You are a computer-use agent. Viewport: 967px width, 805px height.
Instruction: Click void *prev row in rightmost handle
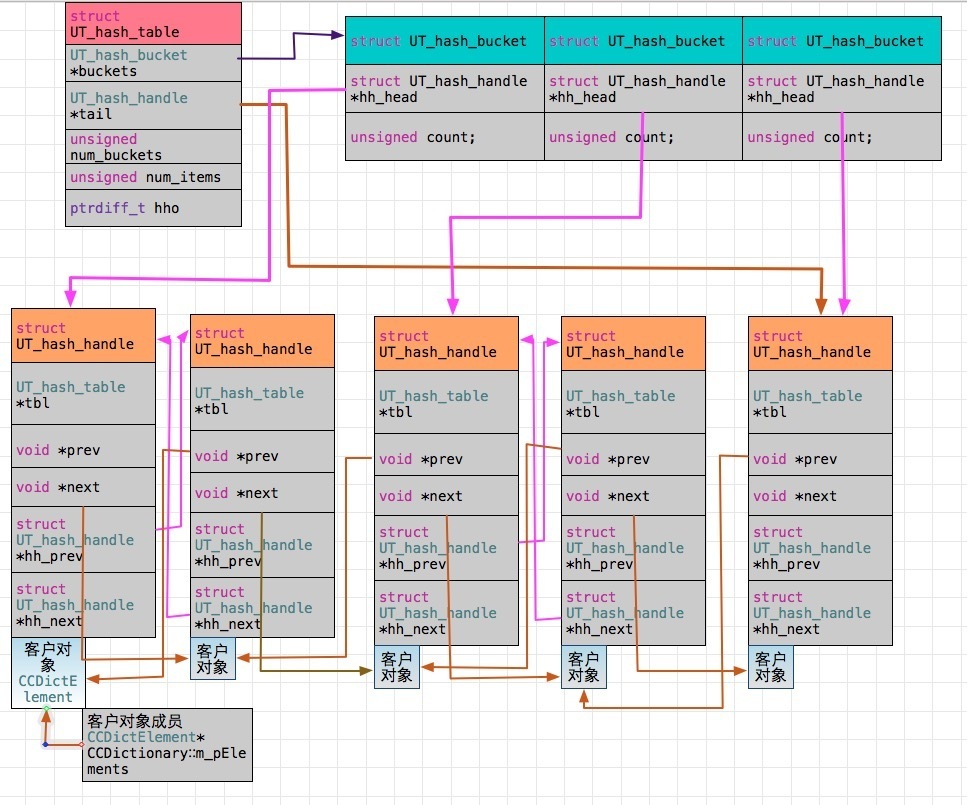click(819, 459)
